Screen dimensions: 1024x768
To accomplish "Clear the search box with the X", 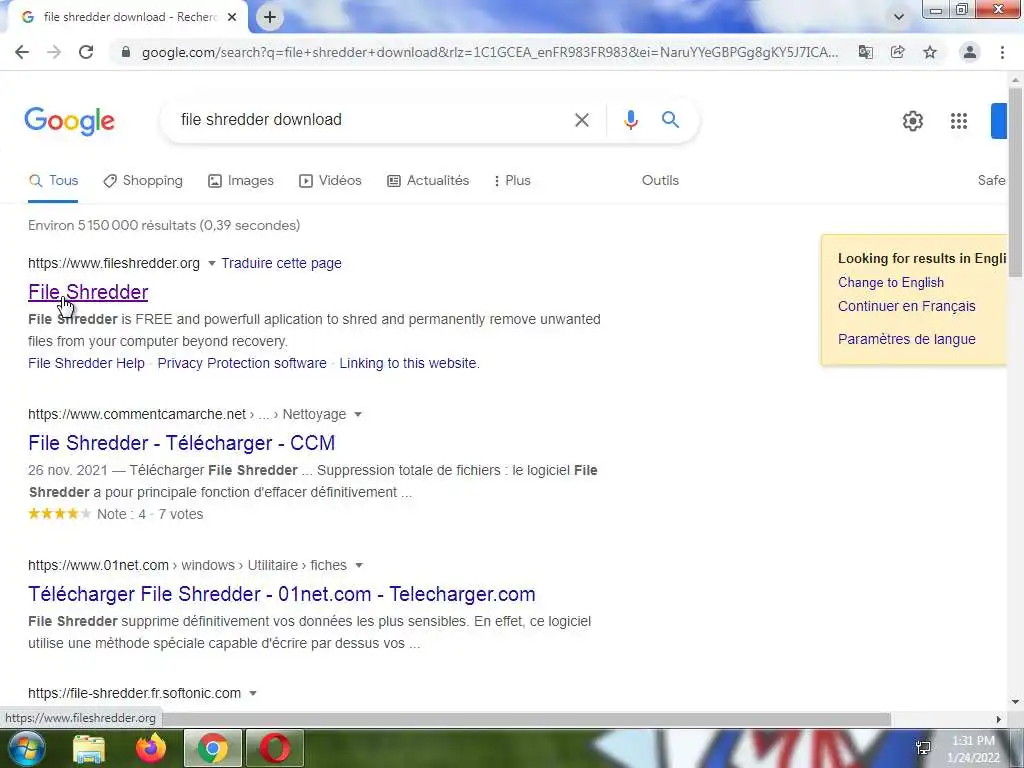I will click(x=582, y=120).
